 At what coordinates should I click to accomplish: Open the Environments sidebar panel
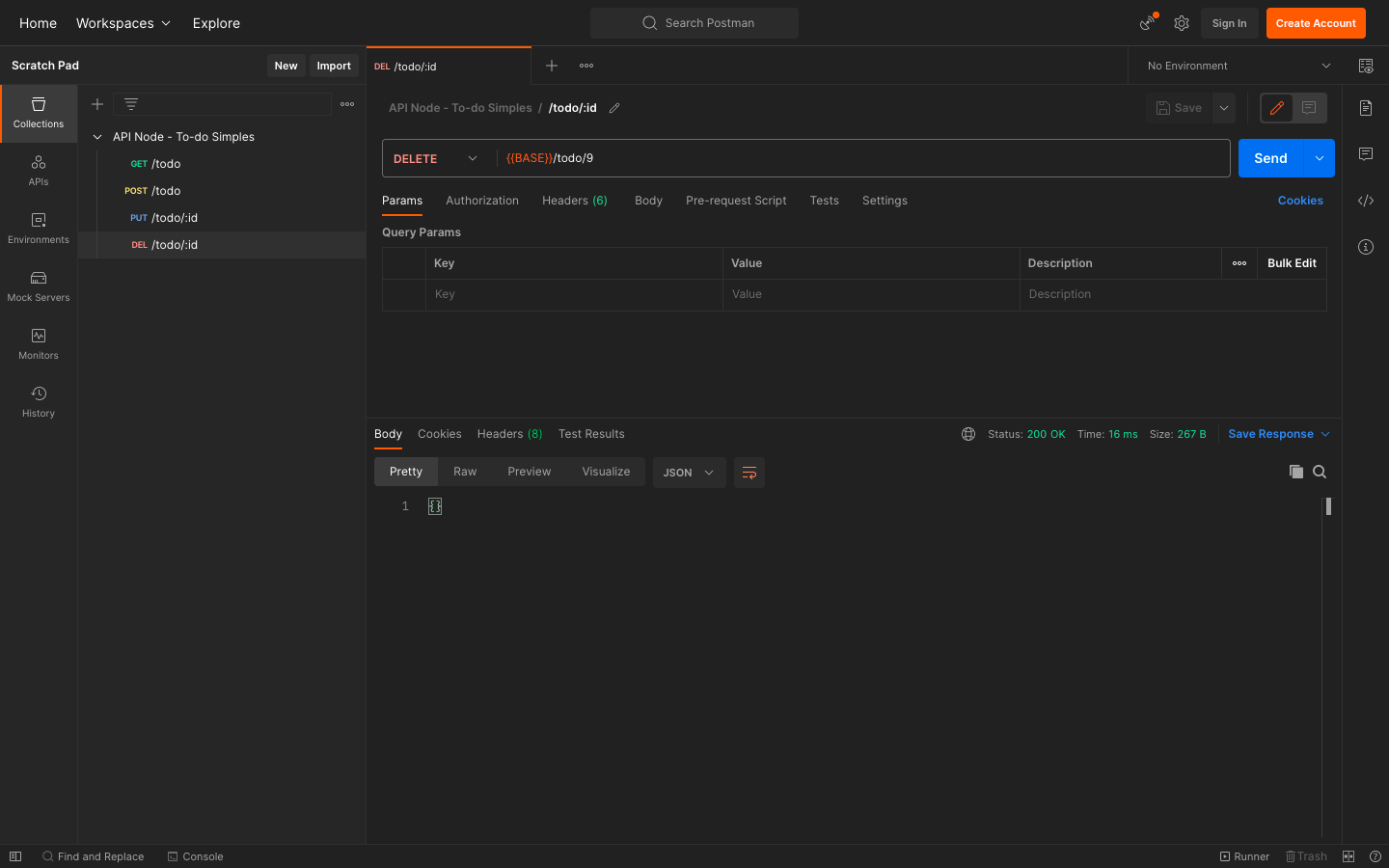(39, 229)
